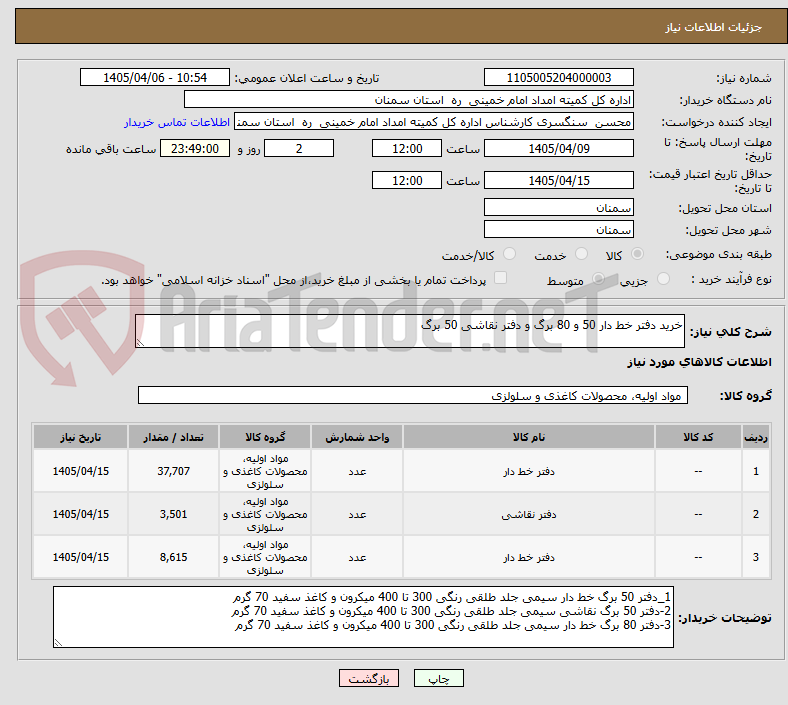Viewport: 788px width, 705px height.
Task: Click the تعداد / مقدار column header
Action: coord(173,437)
